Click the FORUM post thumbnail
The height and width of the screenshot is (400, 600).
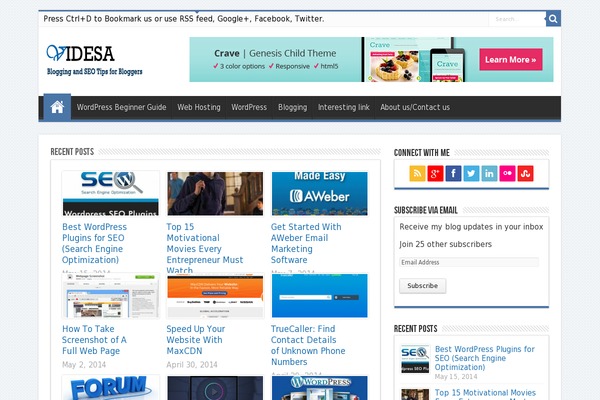coord(111,388)
